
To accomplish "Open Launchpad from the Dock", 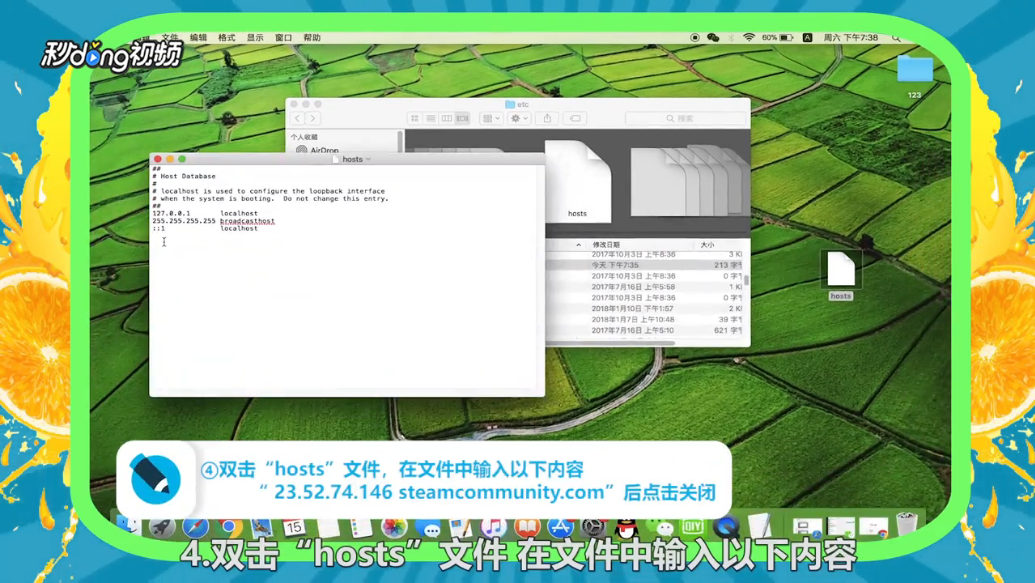I will (x=162, y=527).
